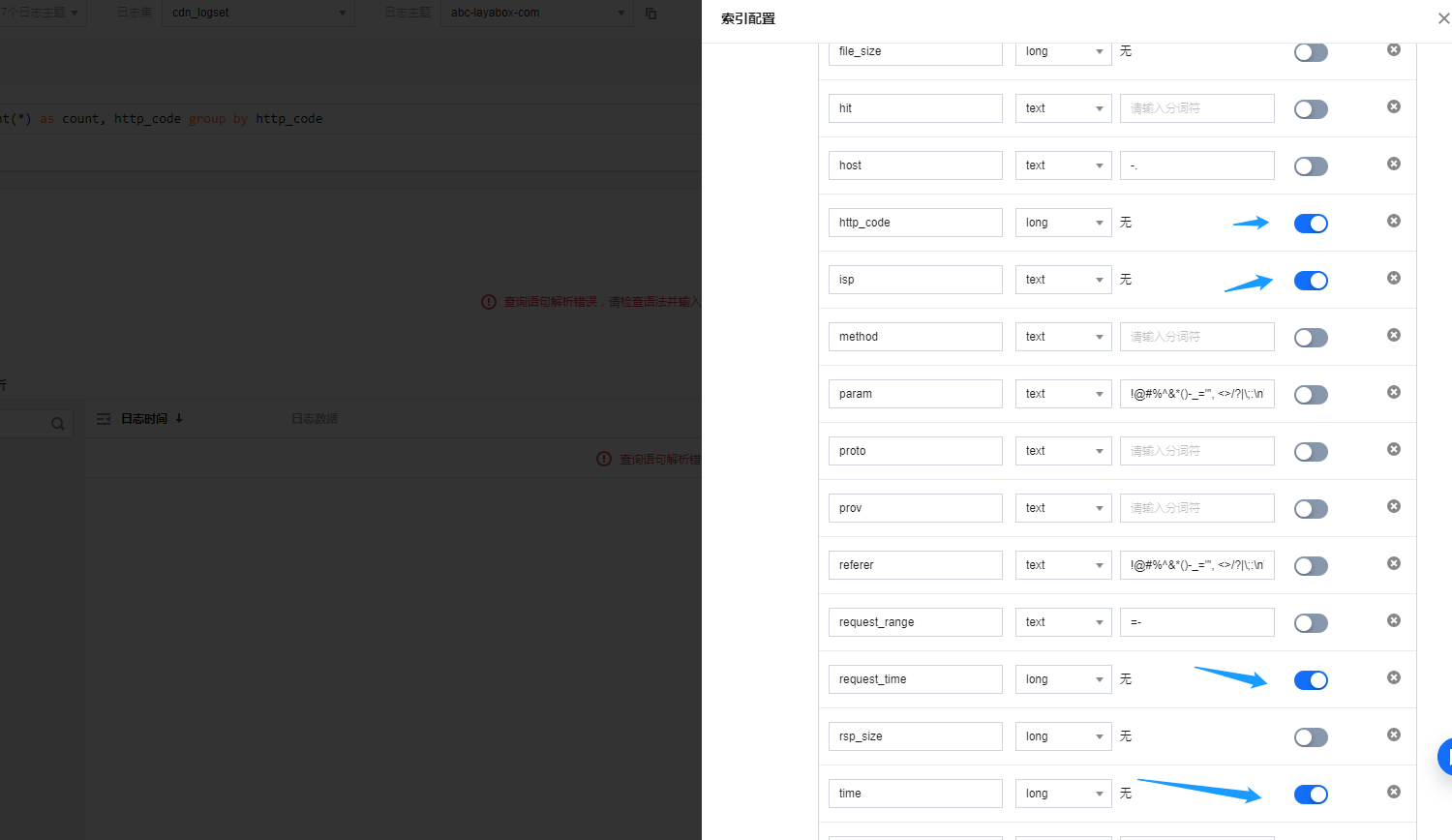Delete the referer field row
The width and height of the screenshot is (1452, 840).
point(1394,563)
